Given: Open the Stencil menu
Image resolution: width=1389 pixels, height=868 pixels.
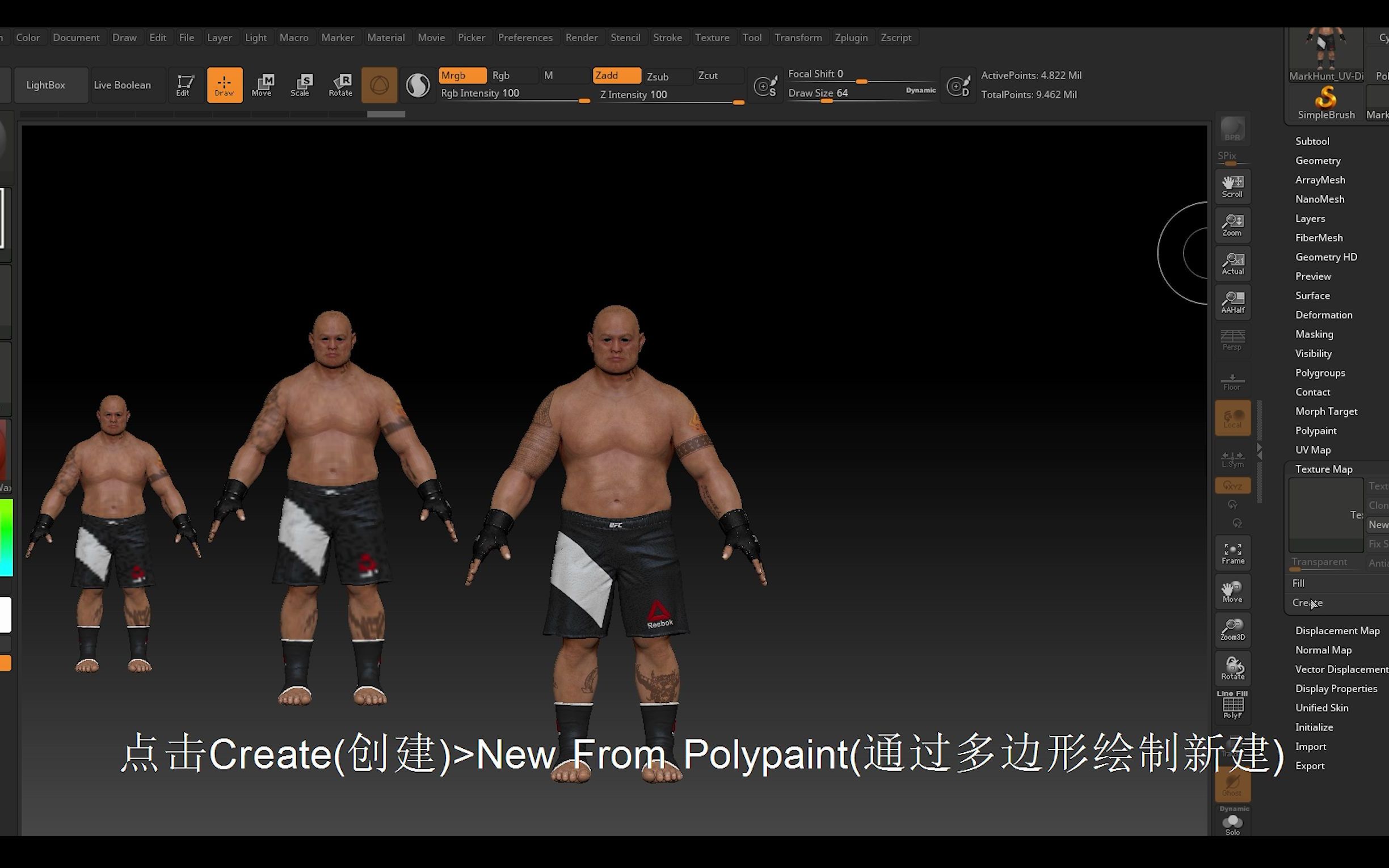Looking at the screenshot, I should point(626,37).
